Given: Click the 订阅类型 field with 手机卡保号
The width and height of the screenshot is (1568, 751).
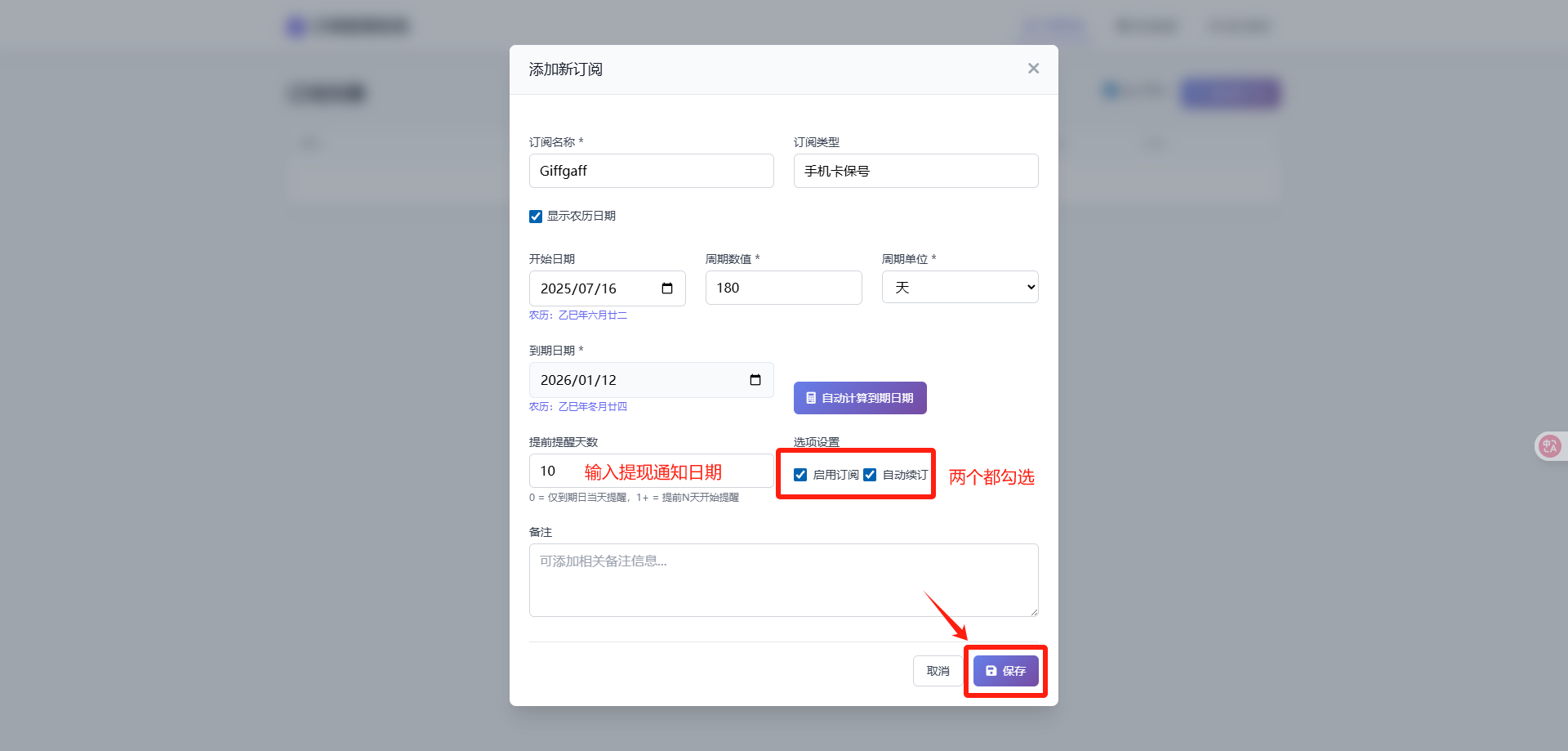Looking at the screenshot, I should point(915,171).
